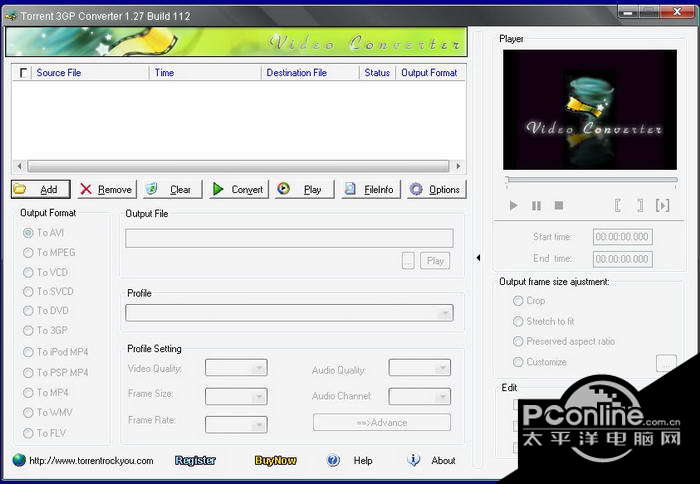Click the Clear recycle icon
The image size is (700, 484).
pyautogui.click(x=152, y=188)
